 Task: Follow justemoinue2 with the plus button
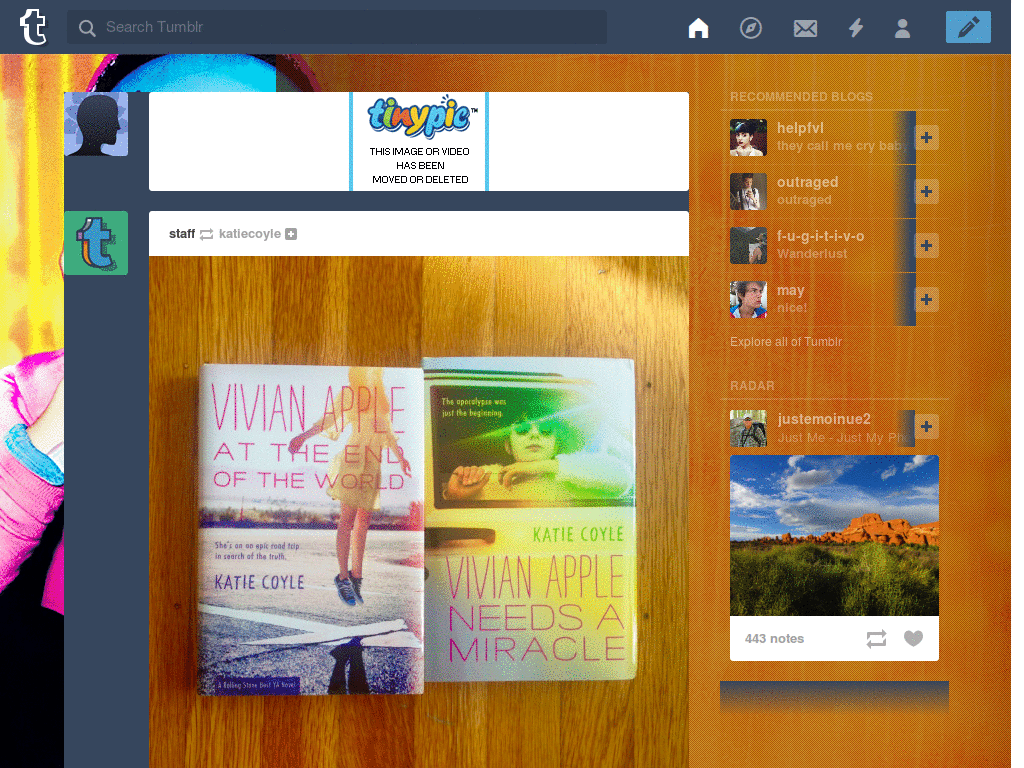(926, 426)
